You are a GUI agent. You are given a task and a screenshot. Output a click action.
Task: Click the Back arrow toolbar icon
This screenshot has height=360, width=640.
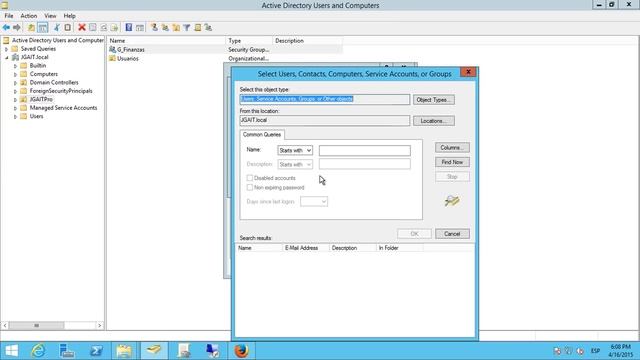point(6,27)
